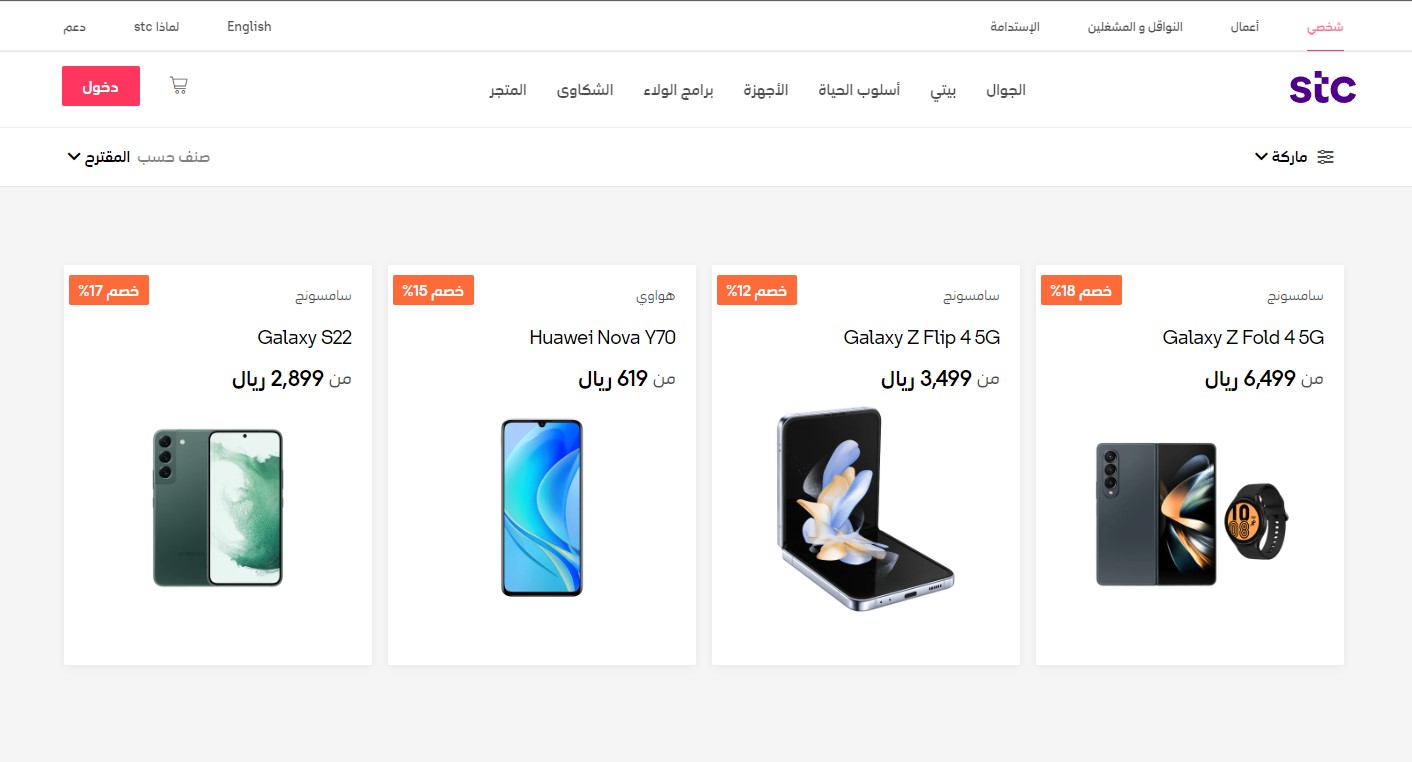The image size is (1412, 762).
Task: Expand the ماركة brand filter dropdown
Action: [x=1281, y=157]
